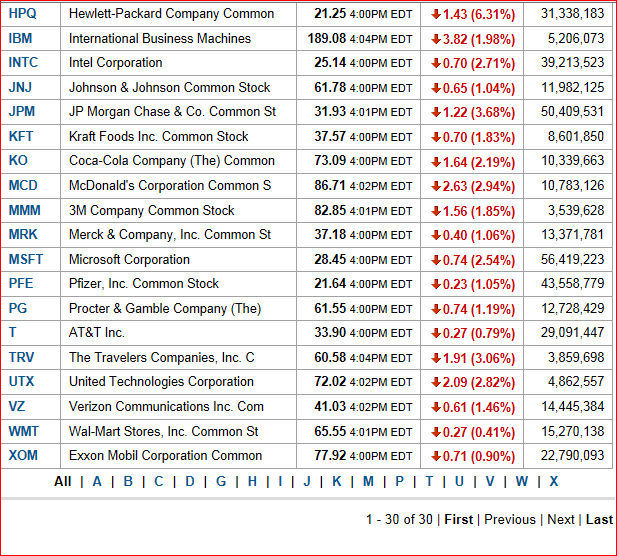
Task: Filter symbols by letter D
Action: [x=190, y=482]
